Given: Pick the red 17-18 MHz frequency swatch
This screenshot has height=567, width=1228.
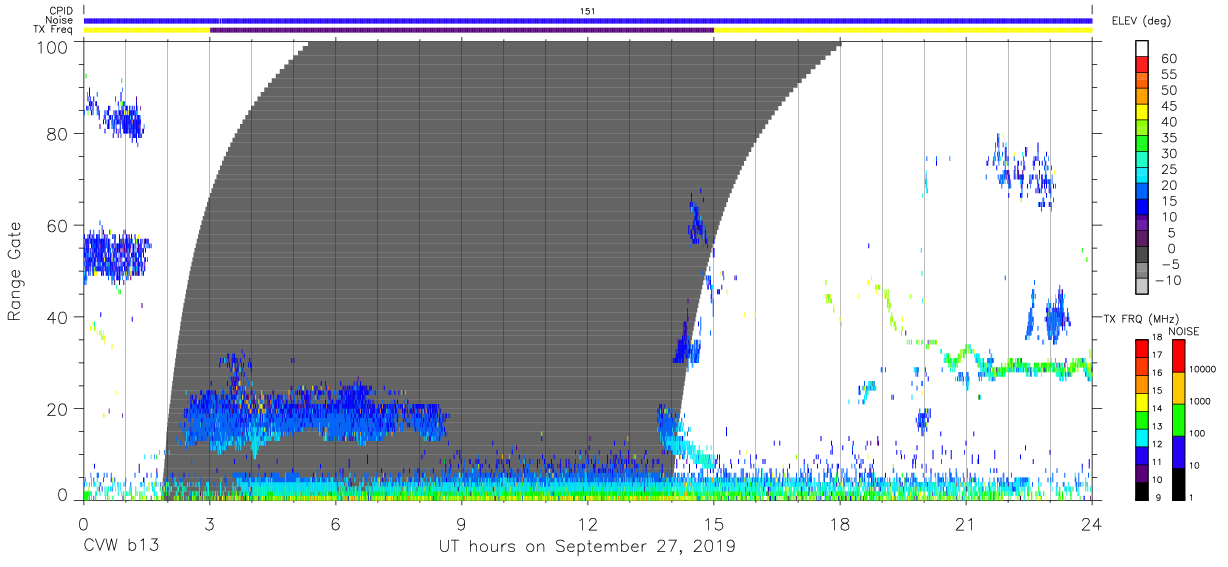Looking at the screenshot, I should pyautogui.click(x=1143, y=347).
